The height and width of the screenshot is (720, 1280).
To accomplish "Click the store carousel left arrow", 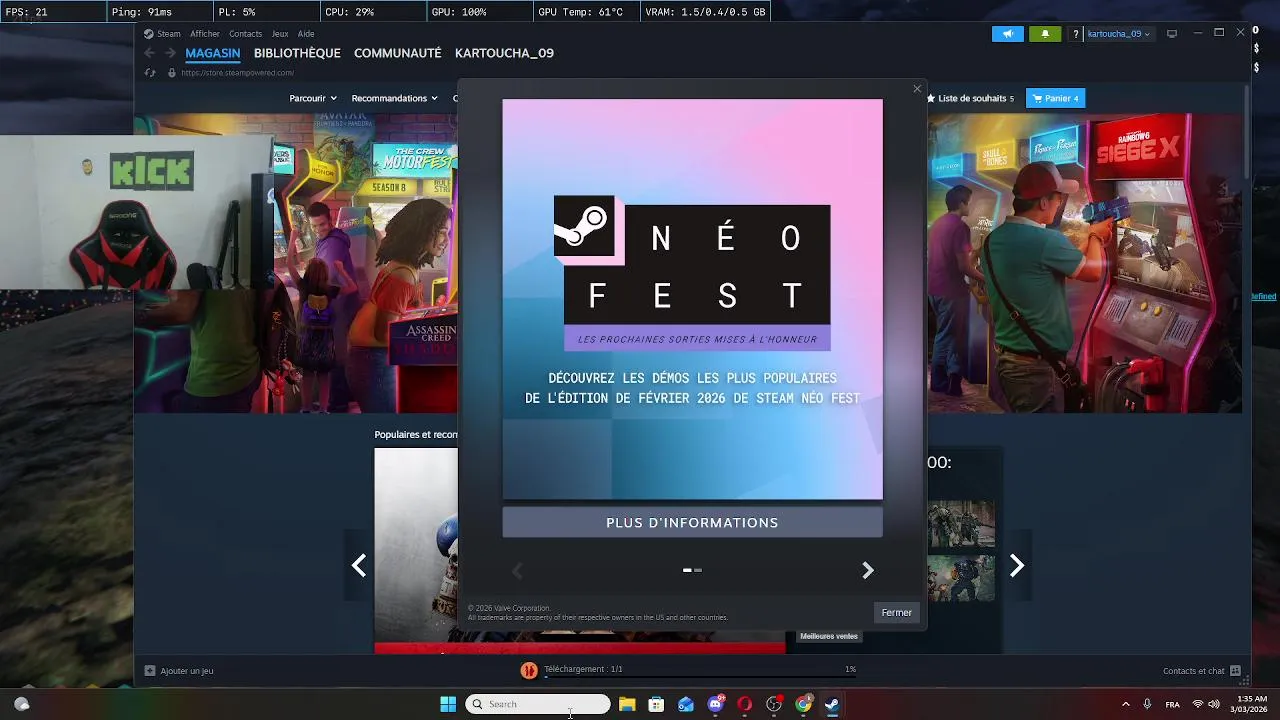I will coord(359,566).
